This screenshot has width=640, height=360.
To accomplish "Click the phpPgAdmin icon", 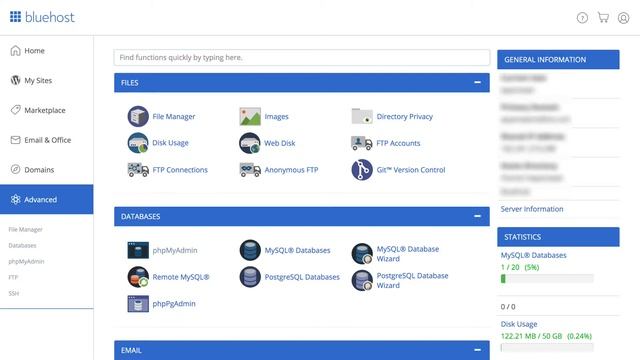I will click(138, 304).
